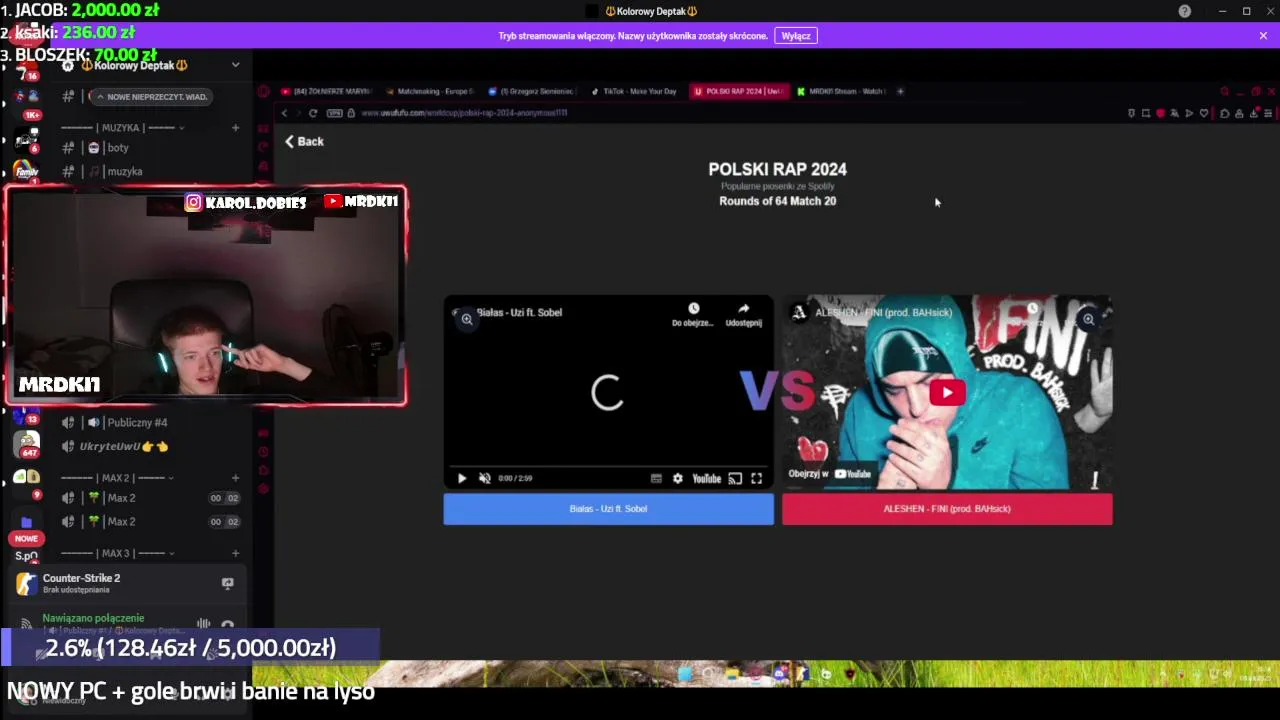Zoom the left video with magnifier icon
Image resolution: width=1280 pixels, height=720 pixels.
[467, 319]
